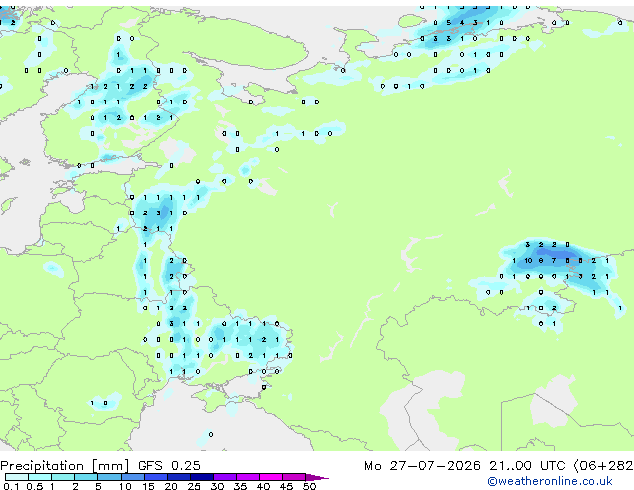Click the legend label '35'

(240, 486)
